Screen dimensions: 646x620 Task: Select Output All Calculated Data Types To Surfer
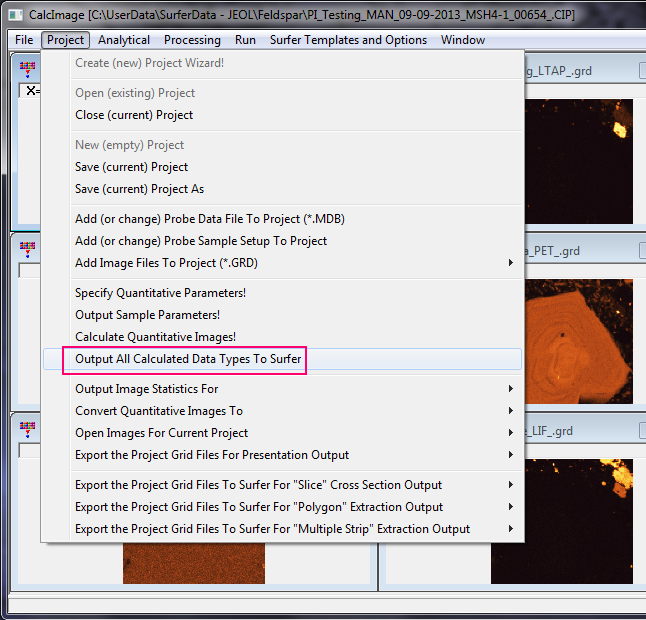click(x=188, y=359)
